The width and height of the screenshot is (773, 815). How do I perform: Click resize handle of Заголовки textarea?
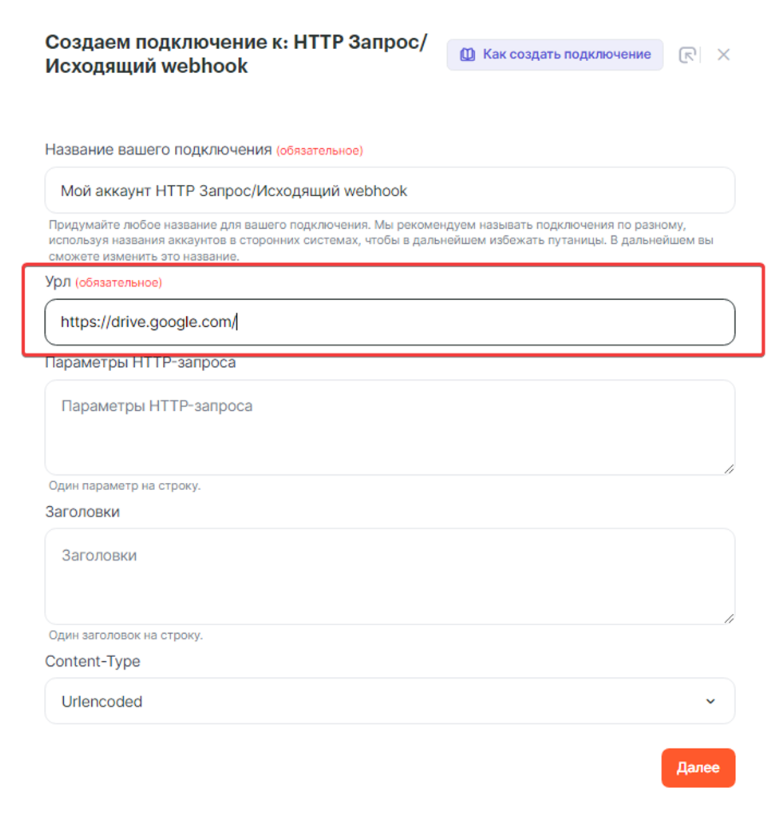pyautogui.click(x=729, y=617)
